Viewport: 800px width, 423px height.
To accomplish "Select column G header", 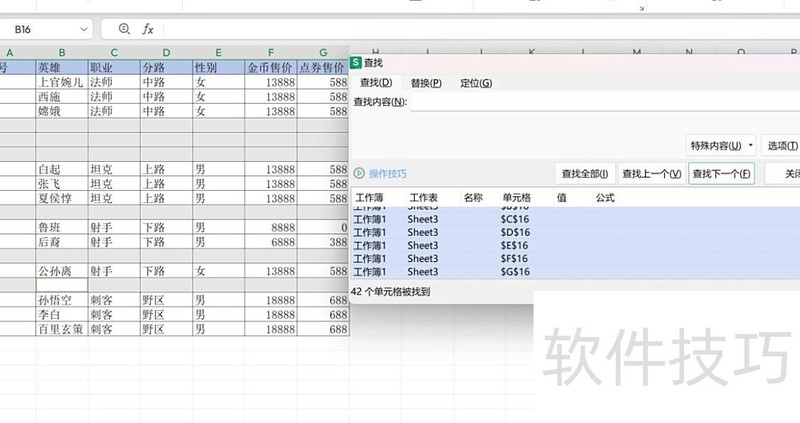I will (x=323, y=53).
